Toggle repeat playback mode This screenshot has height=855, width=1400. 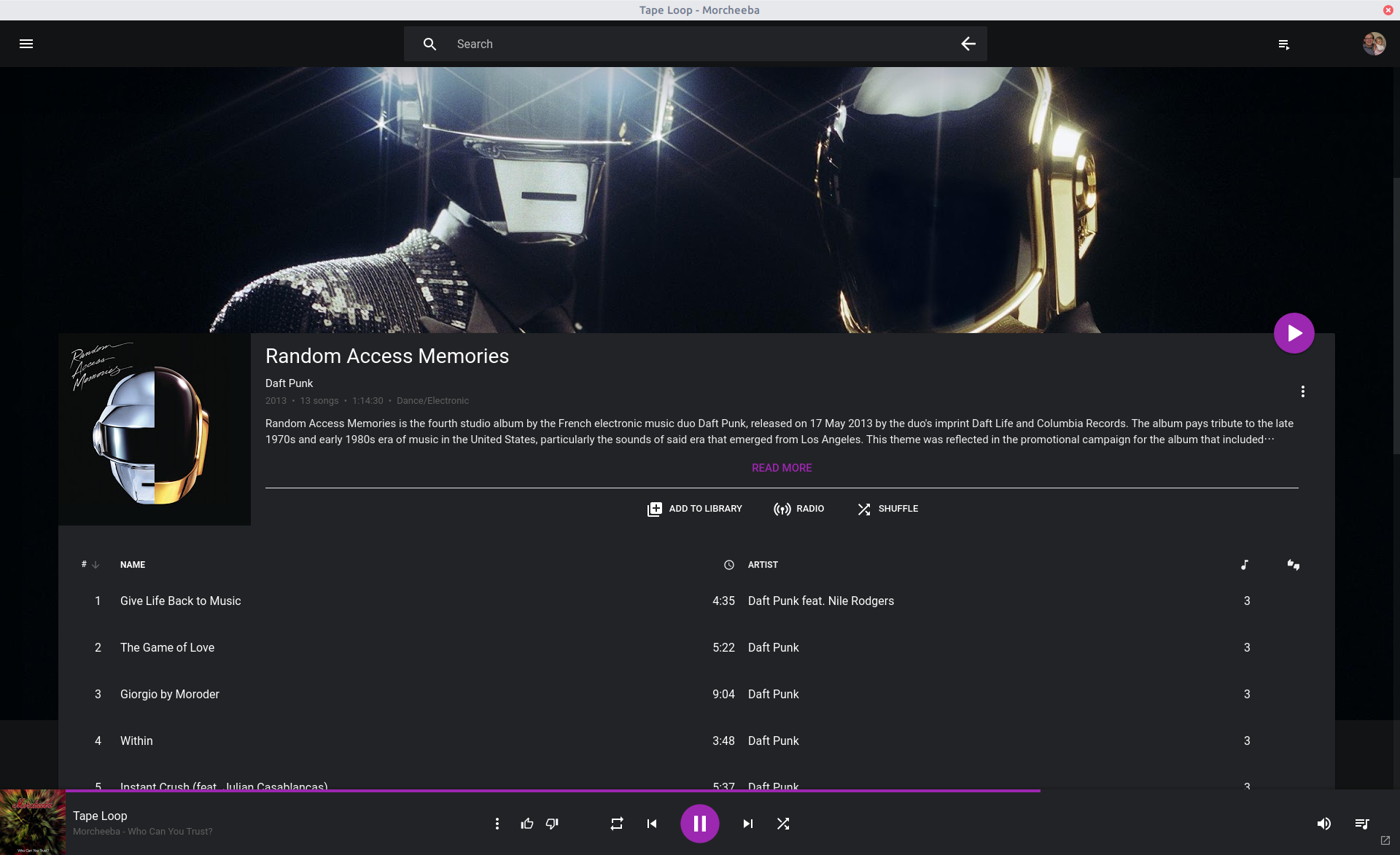pos(617,824)
